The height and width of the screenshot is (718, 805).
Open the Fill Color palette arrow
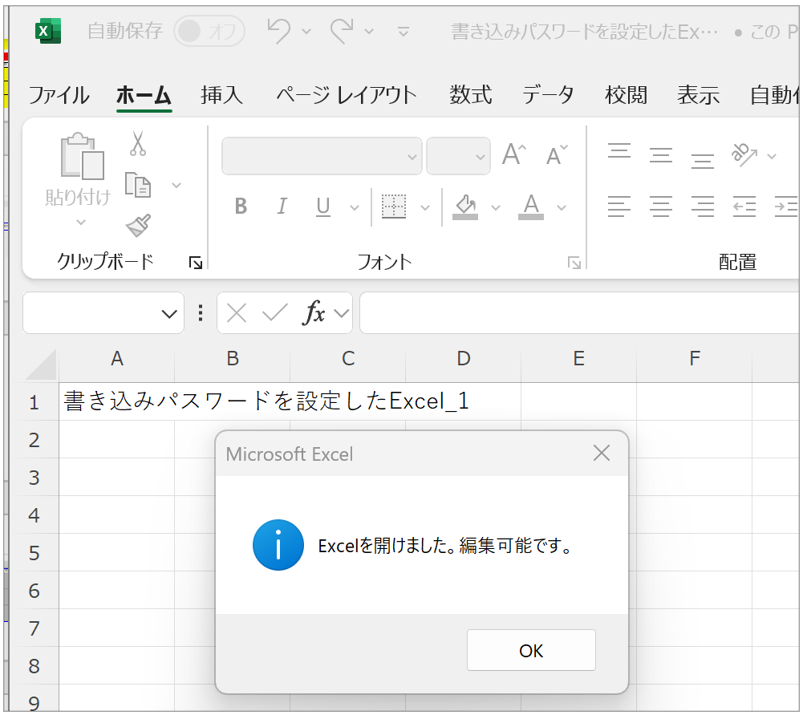pos(495,208)
